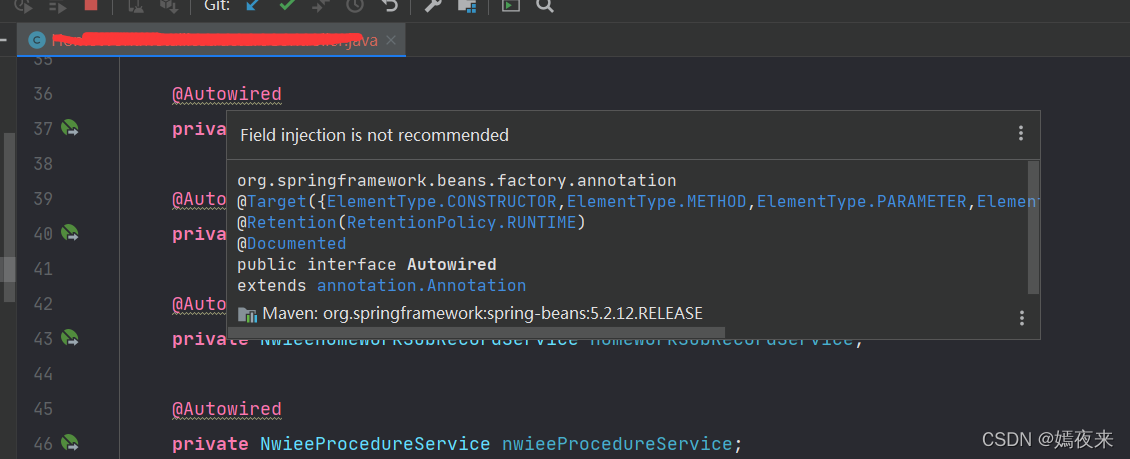Click @Autowired annotation on line 45

[x=226, y=409]
